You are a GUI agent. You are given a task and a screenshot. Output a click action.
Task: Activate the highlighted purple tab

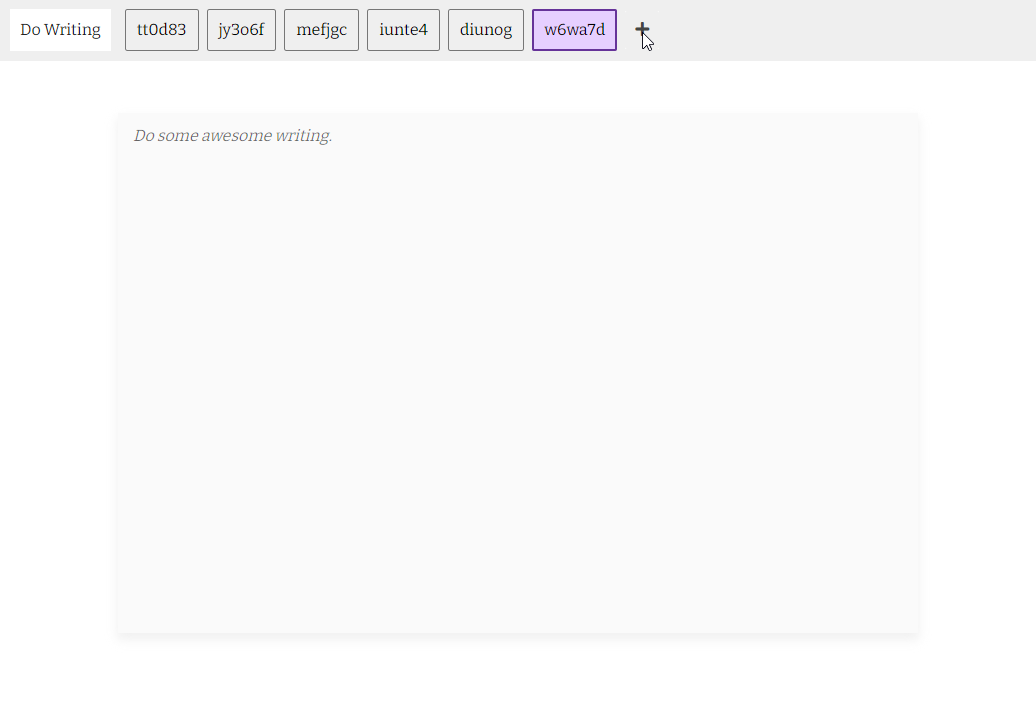[574, 30]
